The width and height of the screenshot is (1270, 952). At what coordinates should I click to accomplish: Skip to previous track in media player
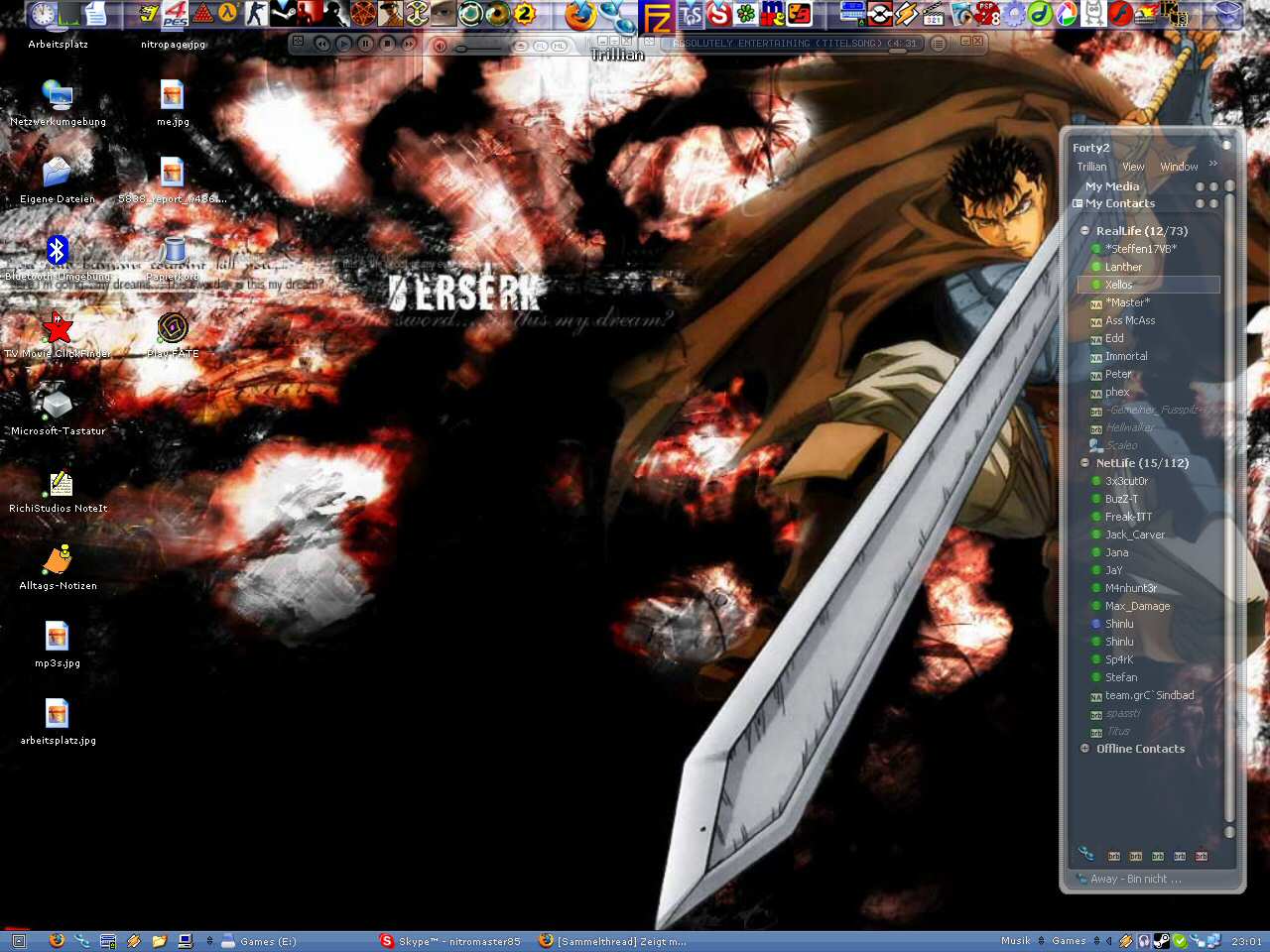point(321,44)
